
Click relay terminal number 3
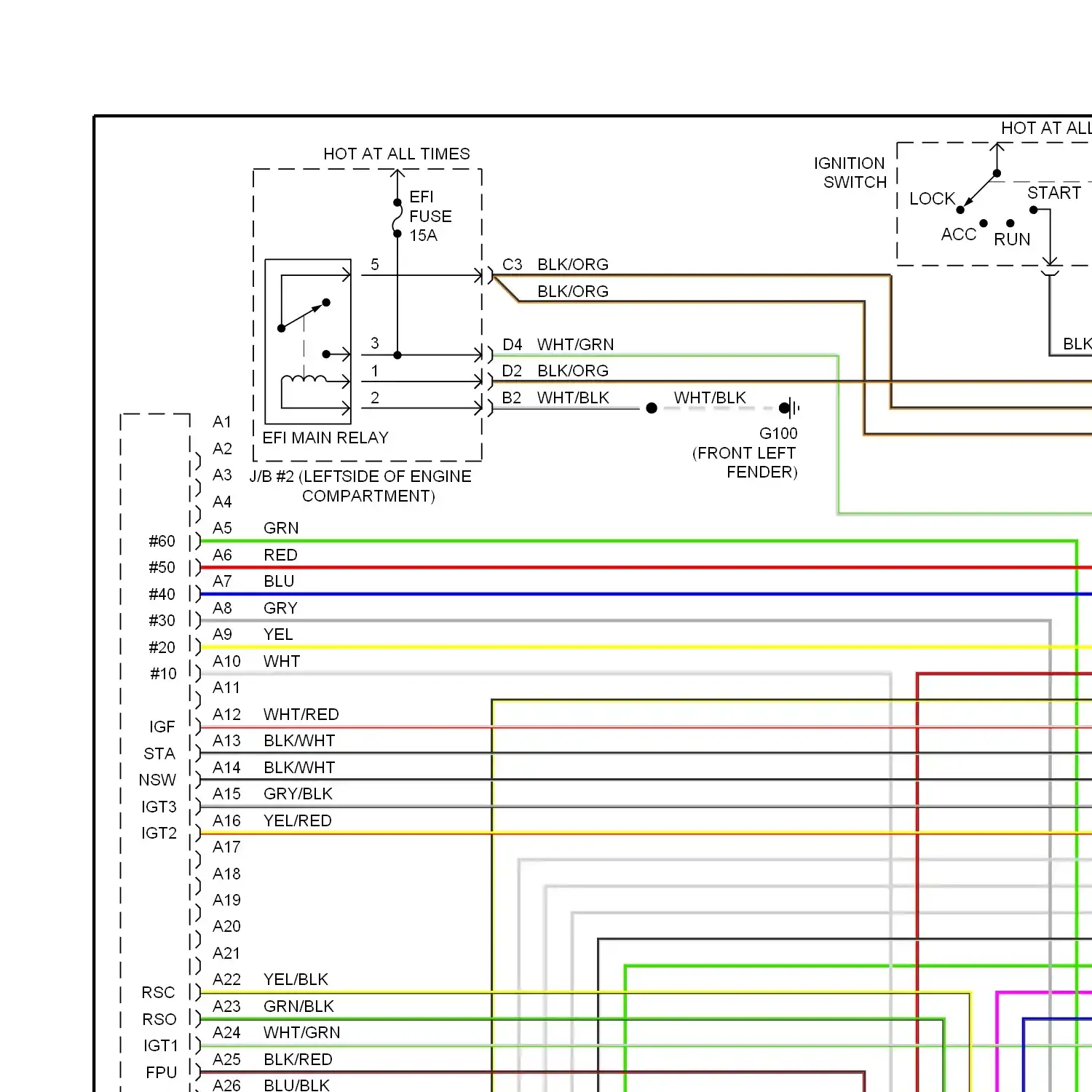point(375,343)
